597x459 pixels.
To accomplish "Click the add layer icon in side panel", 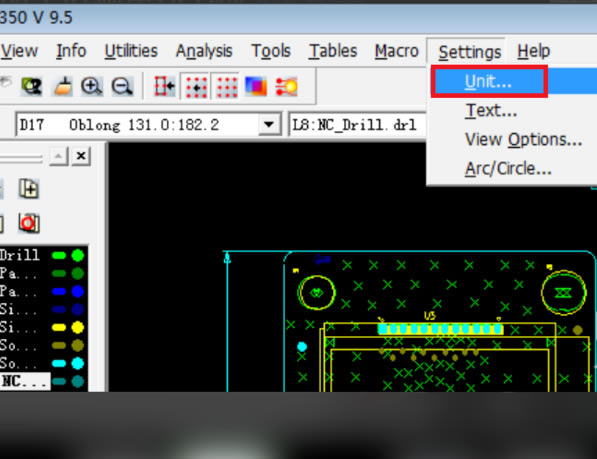I will pyautogui.click(x=29, y=188).
